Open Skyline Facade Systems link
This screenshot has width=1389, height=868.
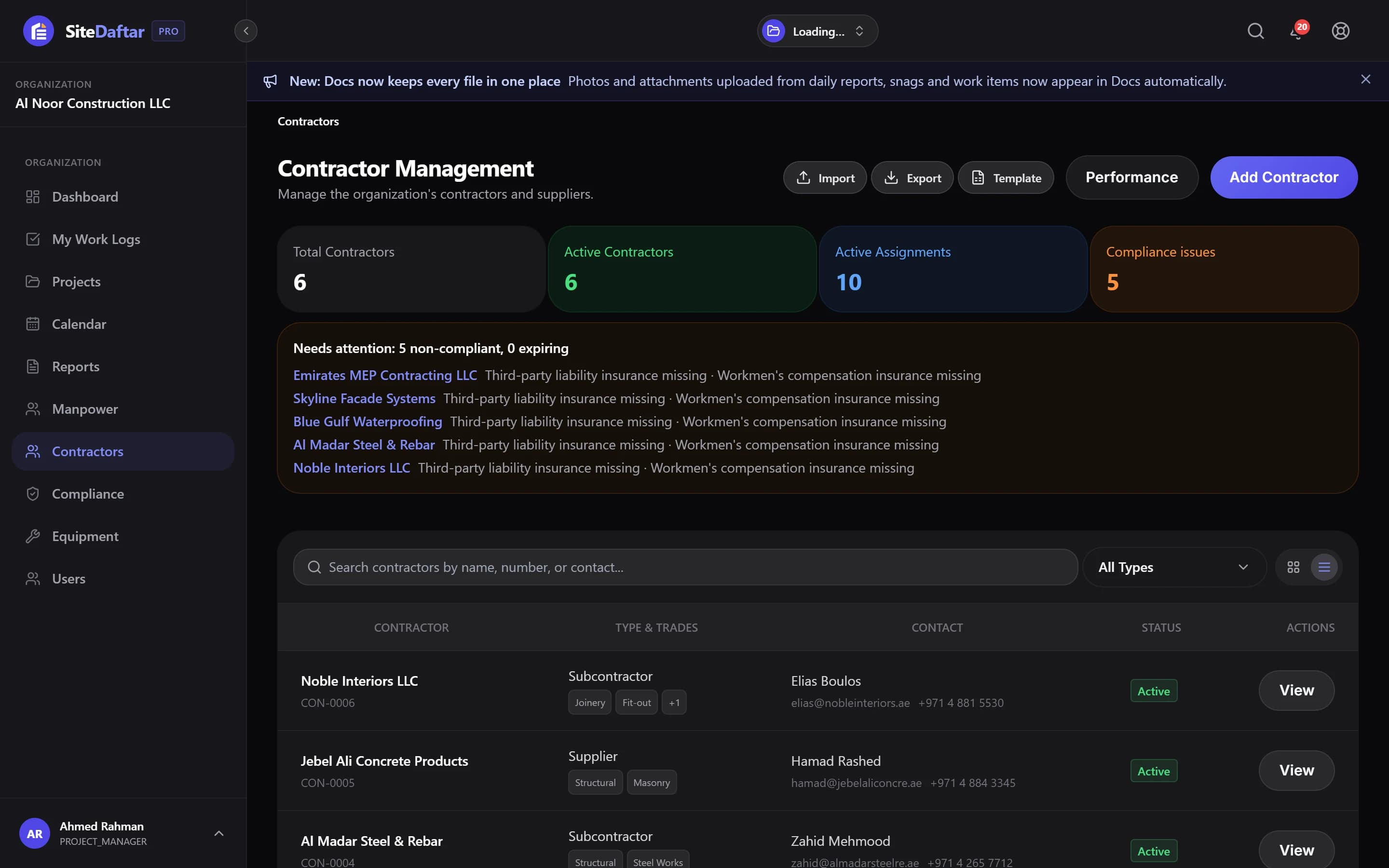coord(365,398)
